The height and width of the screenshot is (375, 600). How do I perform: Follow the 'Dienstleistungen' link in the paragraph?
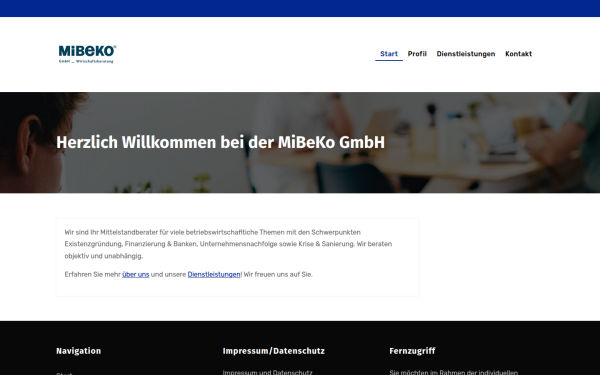tap(214, 274)
